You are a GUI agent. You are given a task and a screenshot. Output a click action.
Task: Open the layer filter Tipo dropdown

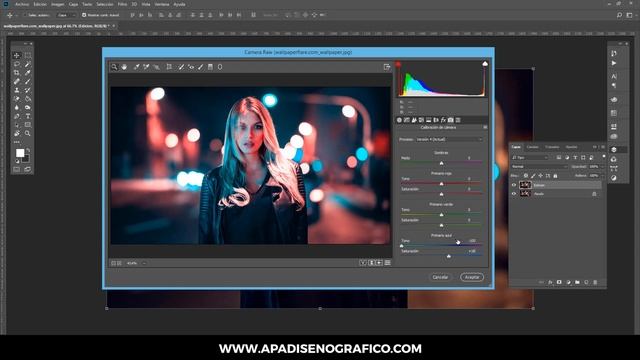point(530,158)
